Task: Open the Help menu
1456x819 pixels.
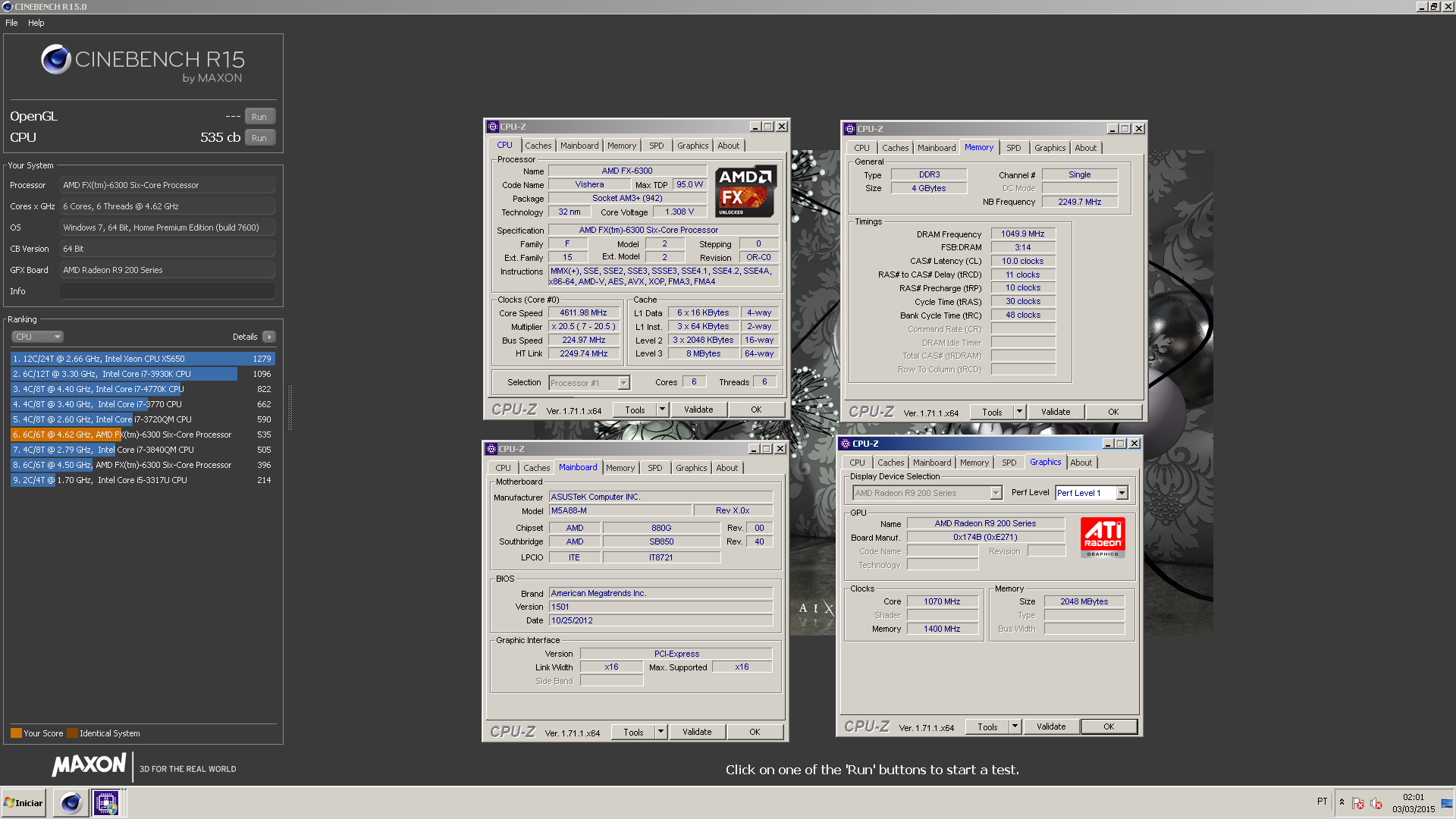Action: (36, 23)
